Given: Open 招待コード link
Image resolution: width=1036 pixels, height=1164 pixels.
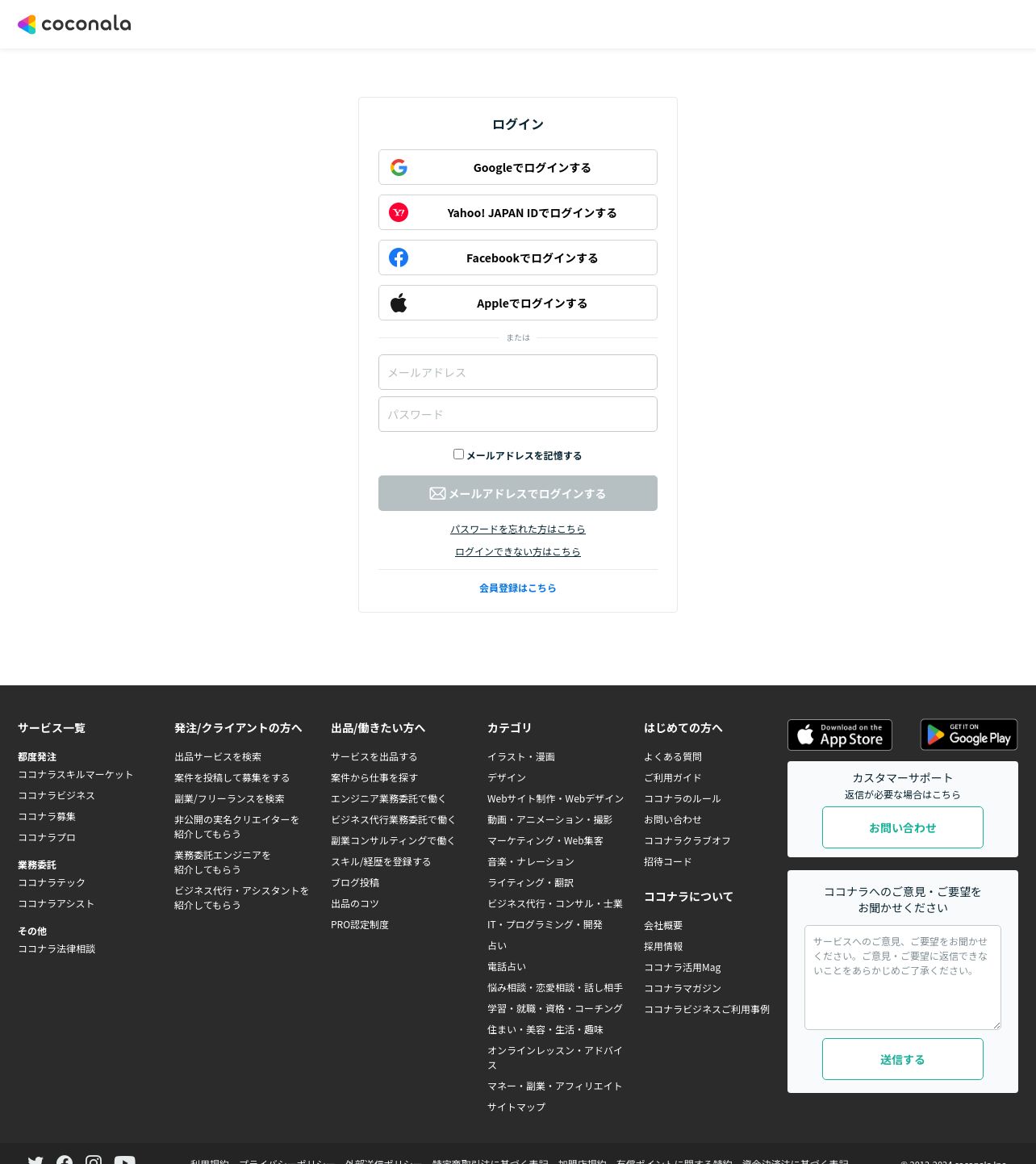Looking at the screenshot, I should pyautogui.click(x=668, y=862).
